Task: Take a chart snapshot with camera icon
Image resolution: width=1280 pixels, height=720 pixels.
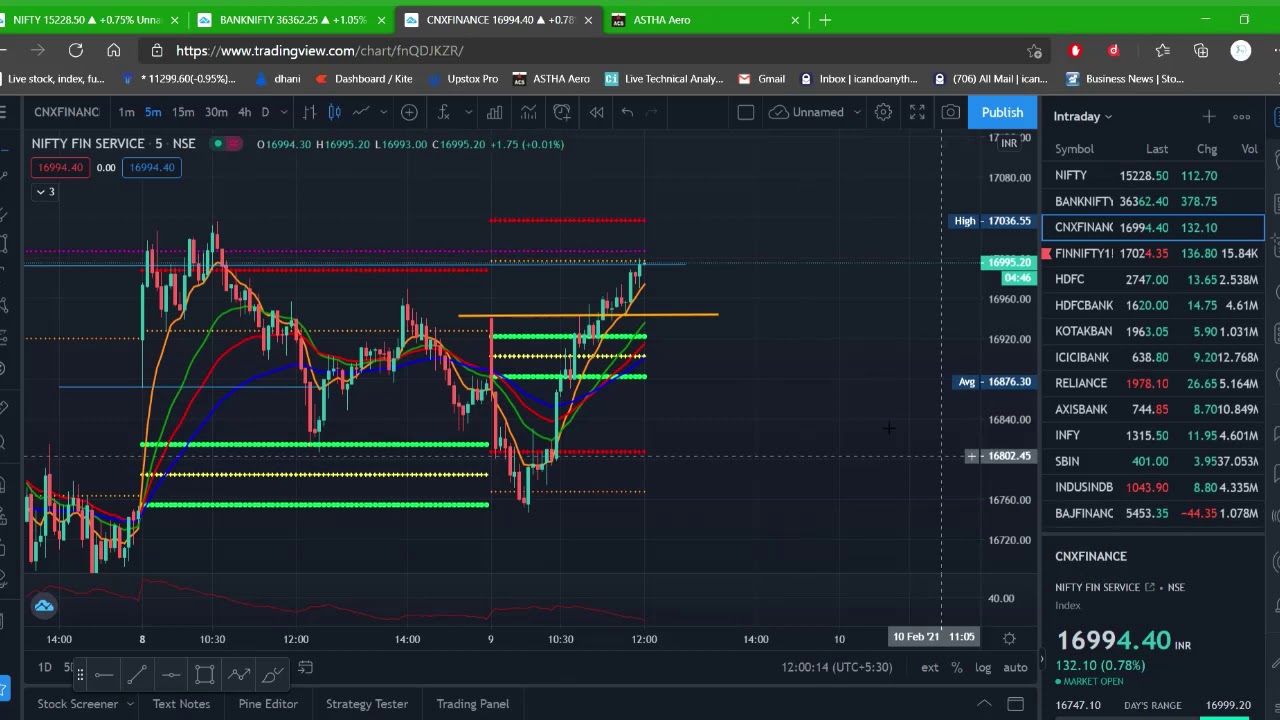Action: [x=950, y=112]
